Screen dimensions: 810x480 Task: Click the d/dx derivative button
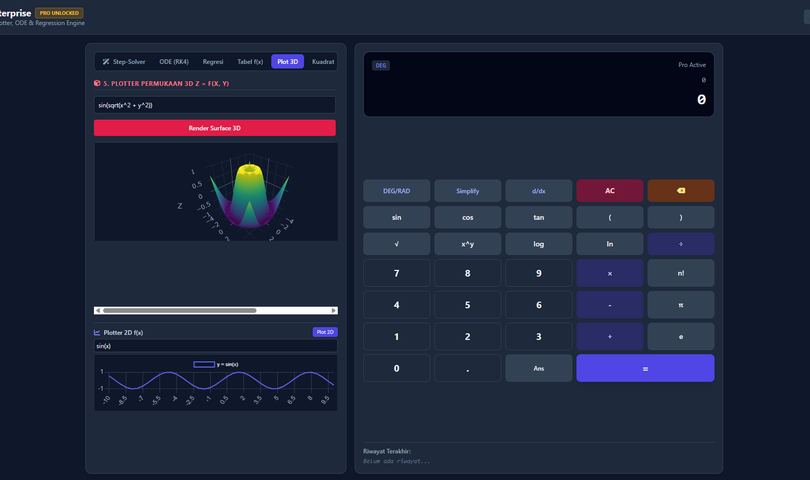[538, 191]
